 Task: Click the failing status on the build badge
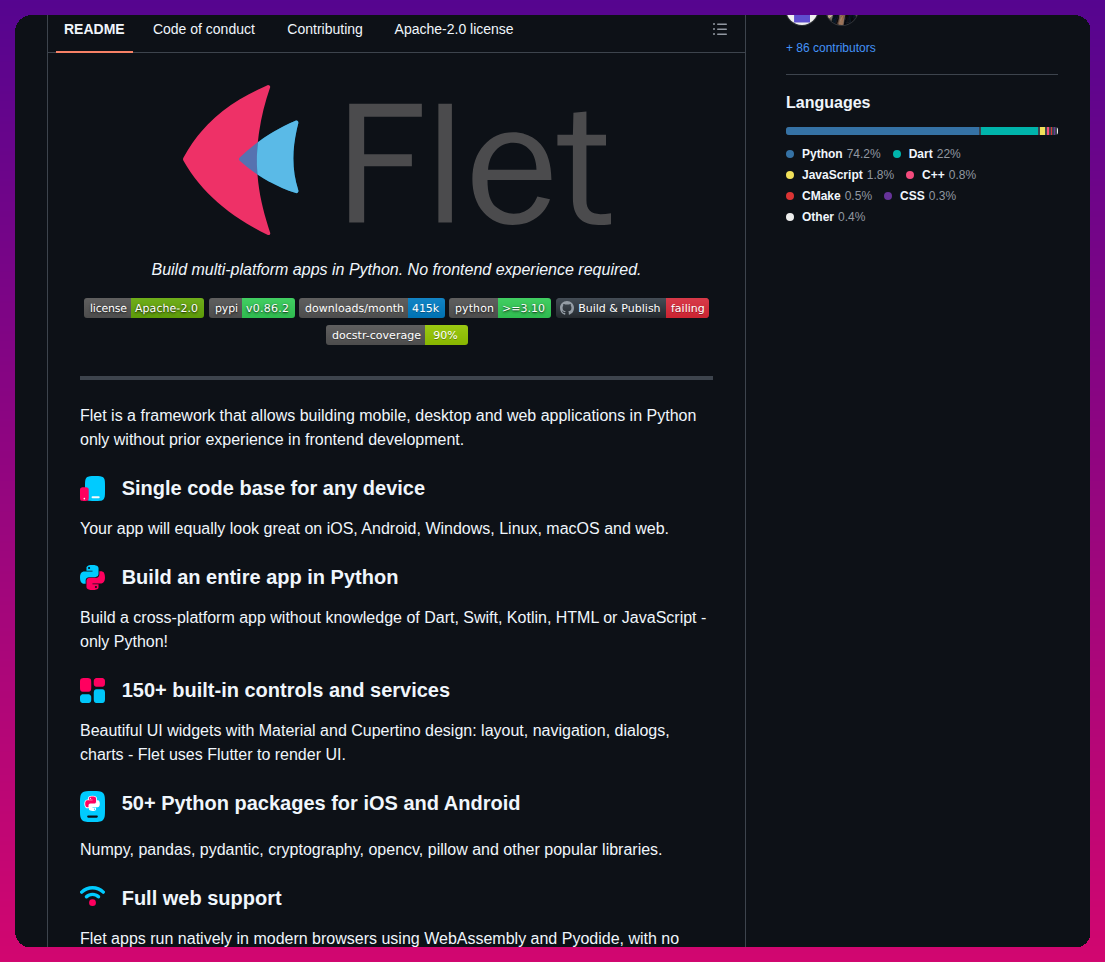[x=687, y=308]
